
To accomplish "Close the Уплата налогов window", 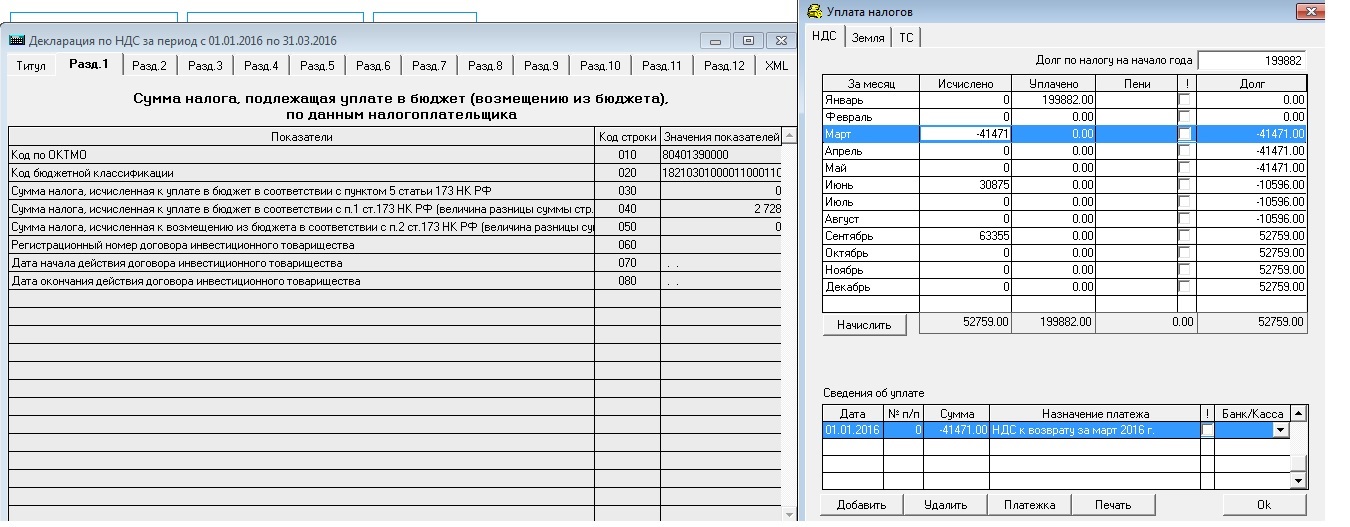I will pos(1310,12).
